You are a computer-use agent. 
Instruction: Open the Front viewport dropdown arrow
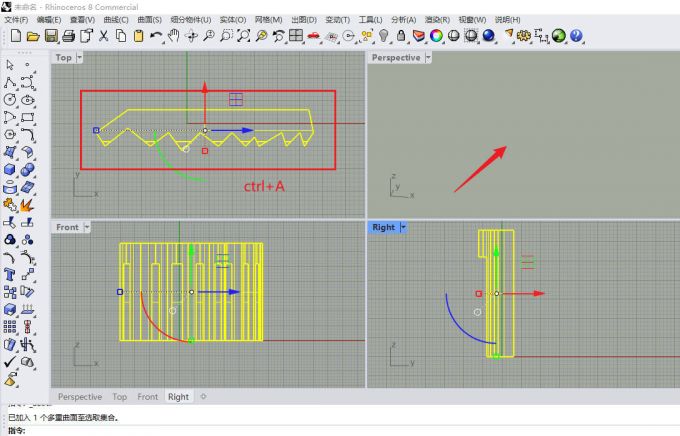pyautogui.click(x=87, y=227)
